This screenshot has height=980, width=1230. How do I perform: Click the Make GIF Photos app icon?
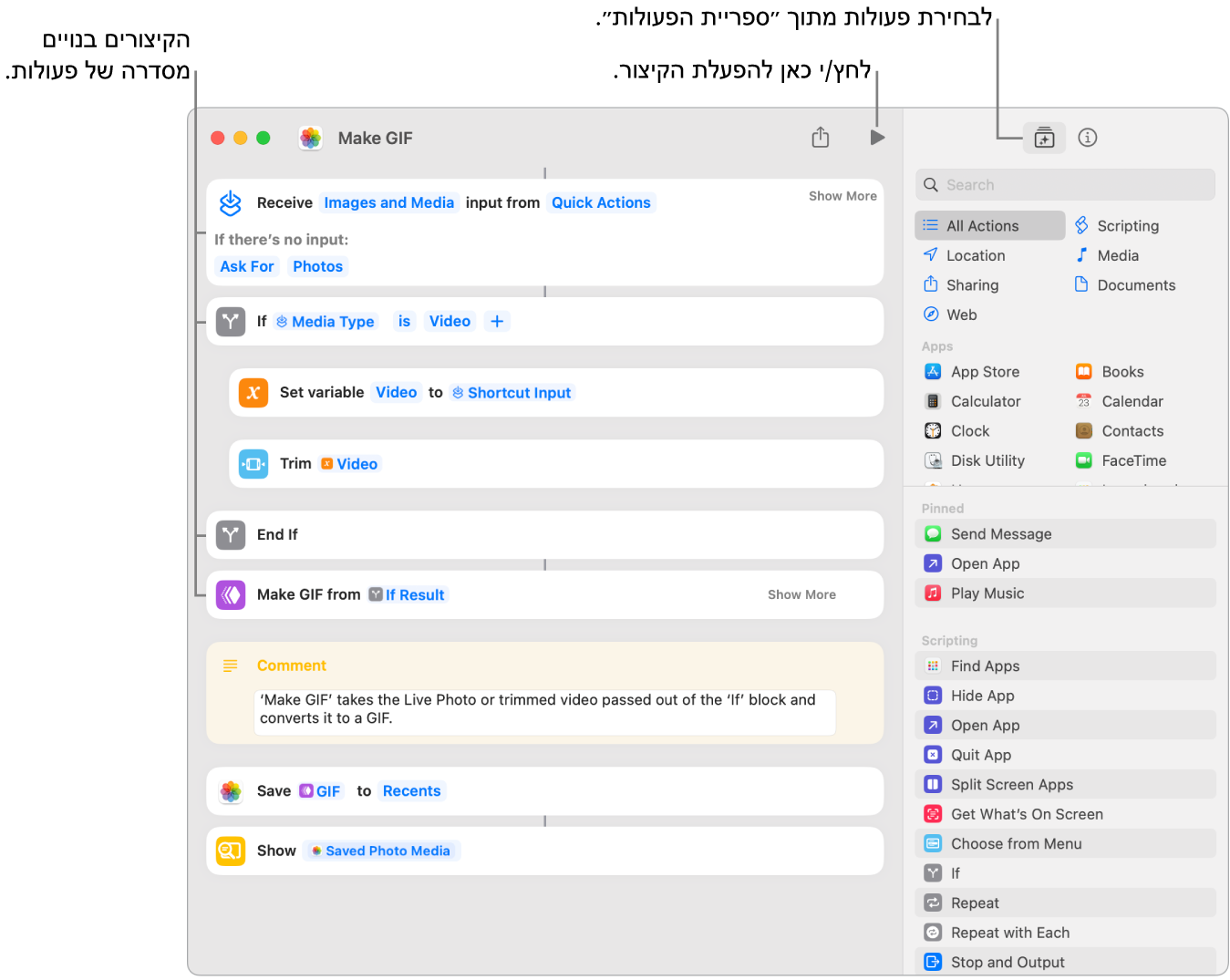(311, 138)
